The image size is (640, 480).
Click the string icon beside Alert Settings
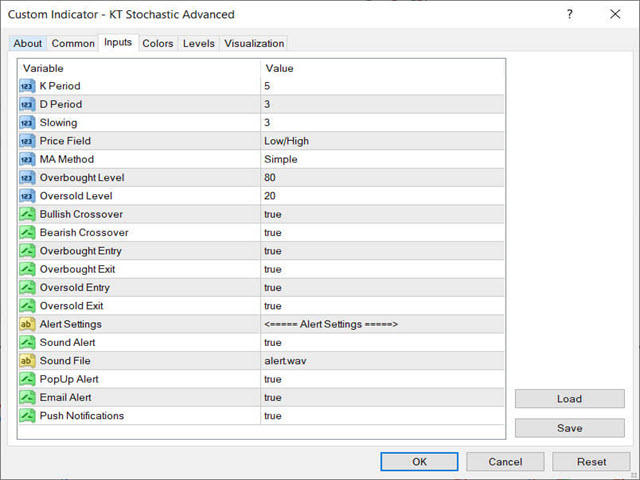(27, 324)
